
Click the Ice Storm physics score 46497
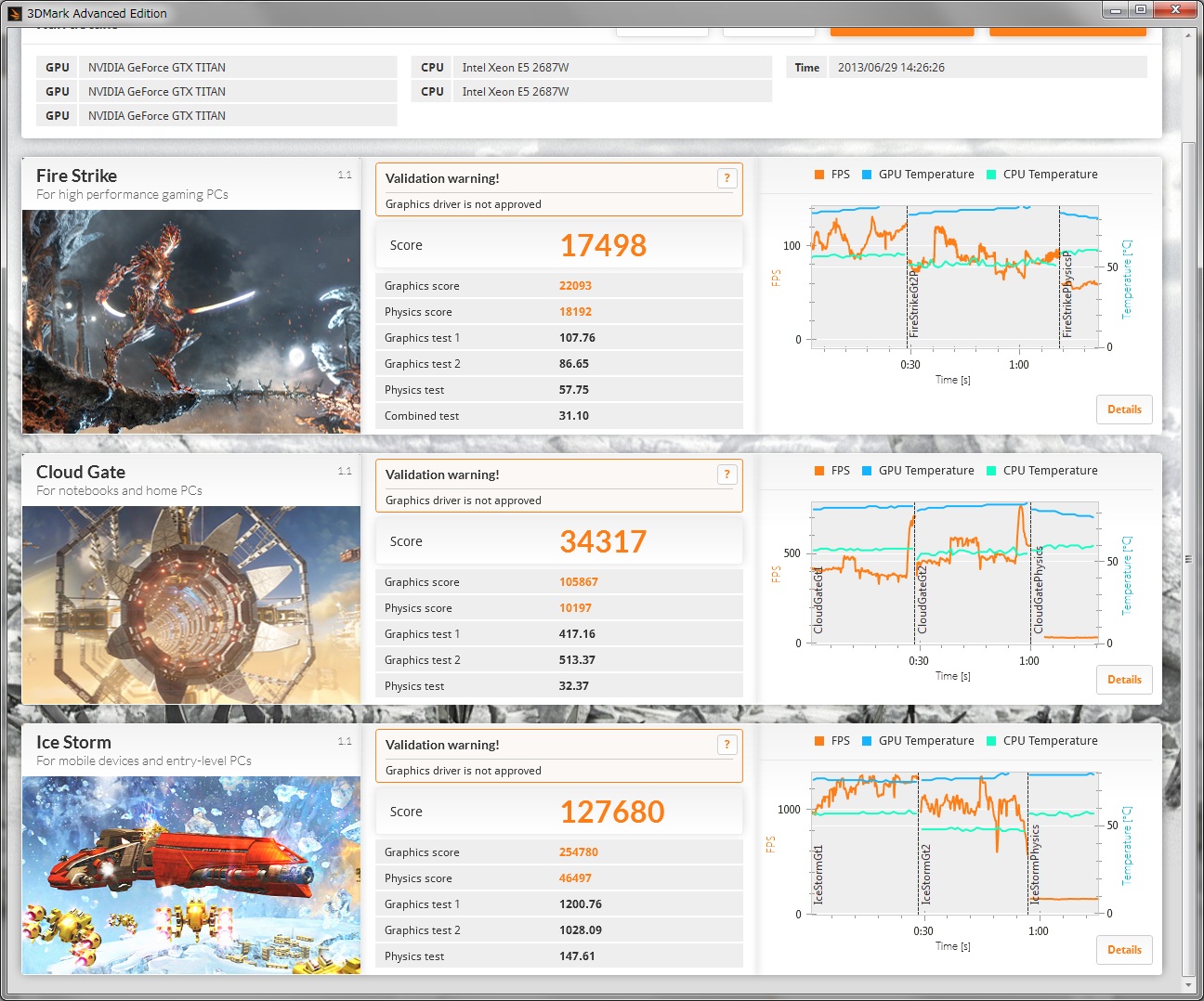[x=575, y=878]
